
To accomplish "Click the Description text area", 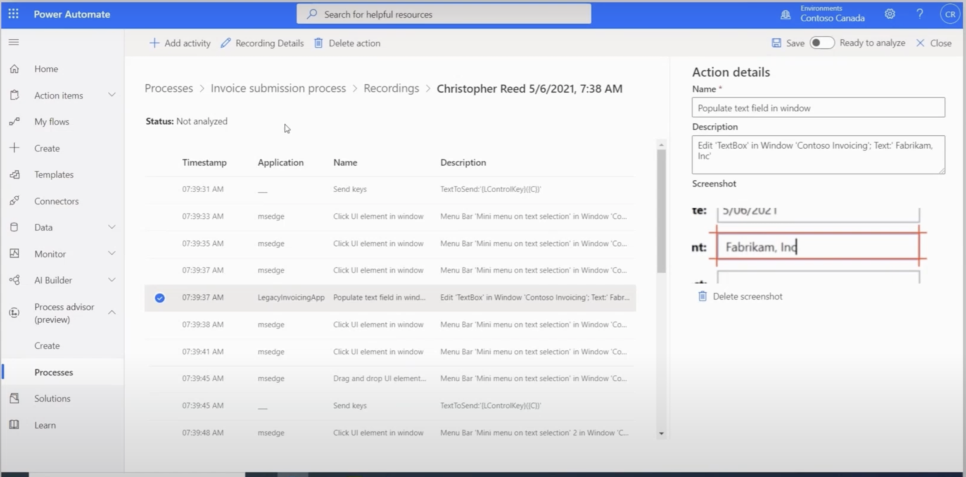I will pyautogui.click(x=818, y=155).
